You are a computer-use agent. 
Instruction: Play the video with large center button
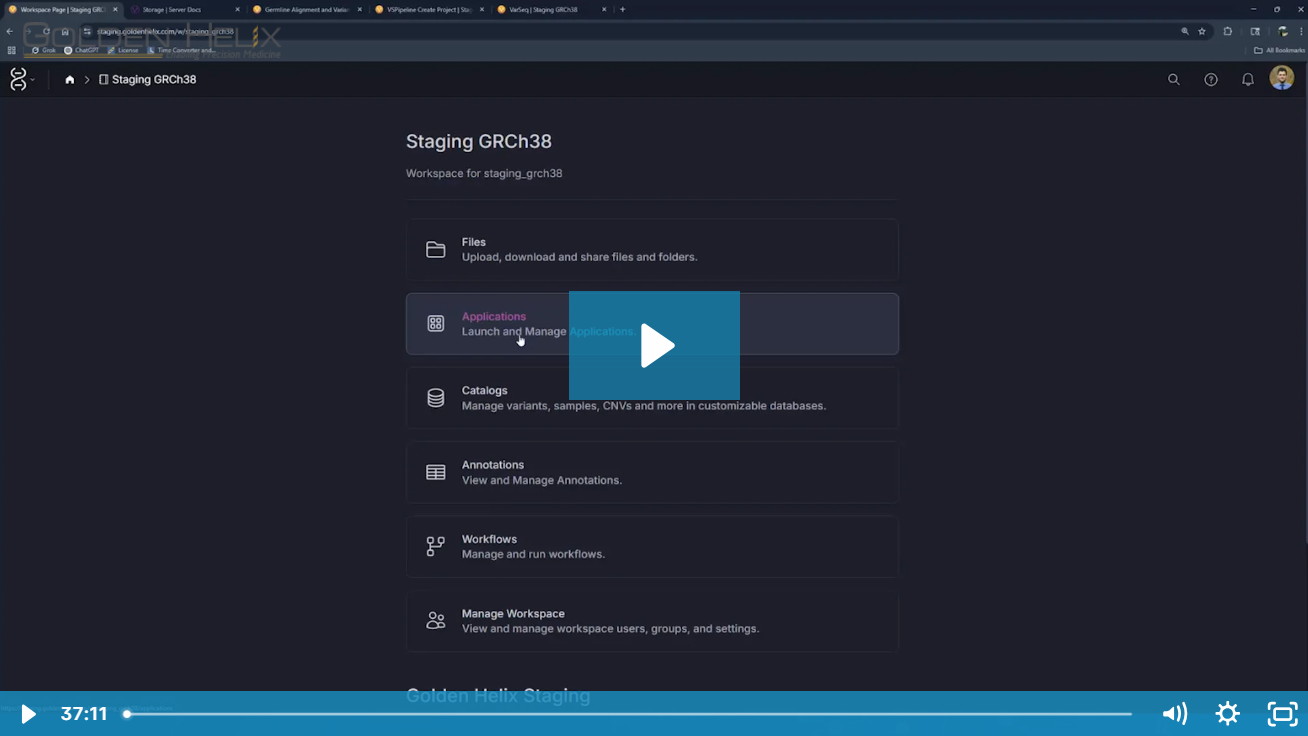pyautogui.click(x=654, y=346)
